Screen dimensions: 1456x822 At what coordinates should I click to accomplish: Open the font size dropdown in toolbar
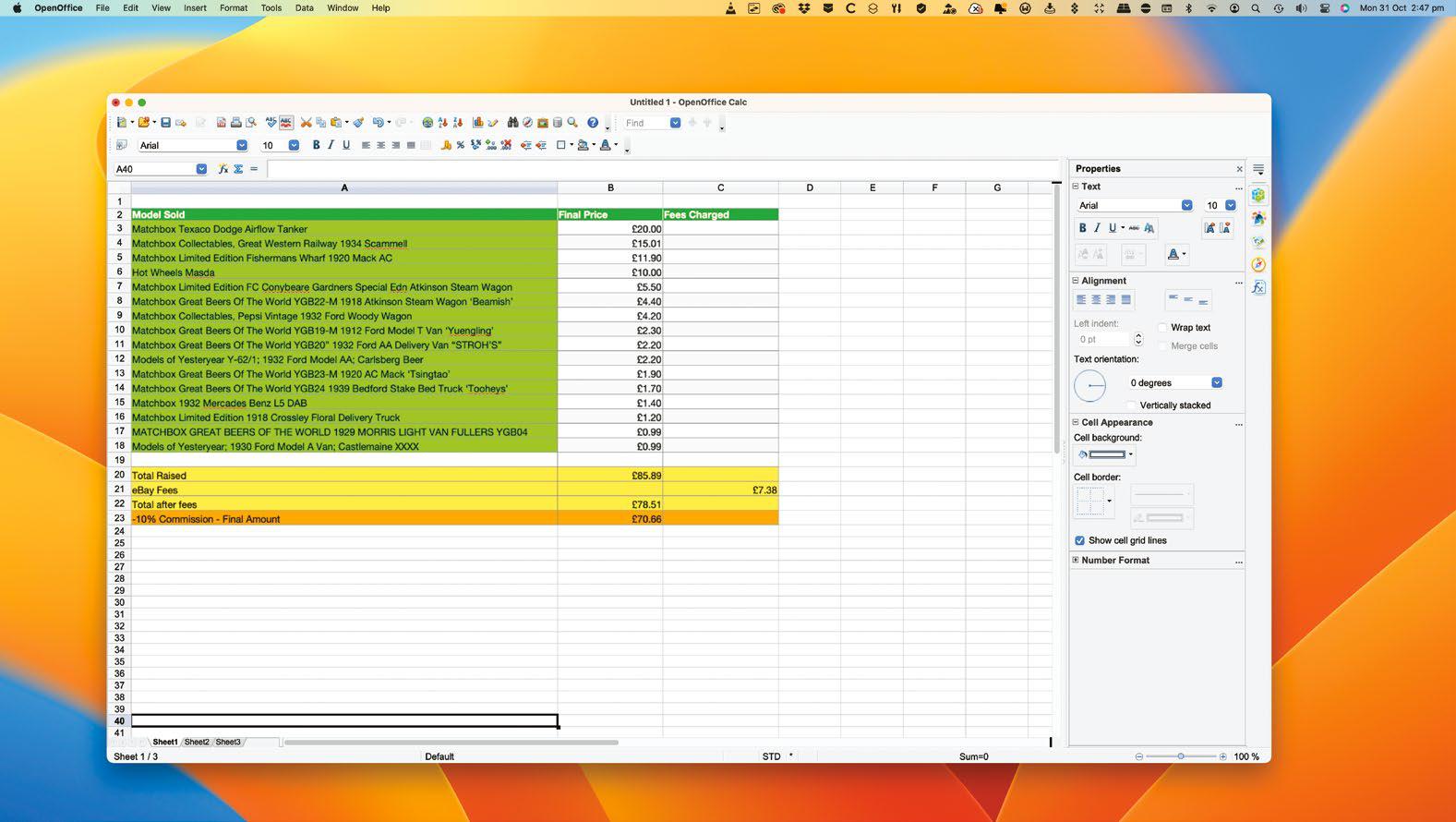(x=294, y=145)
